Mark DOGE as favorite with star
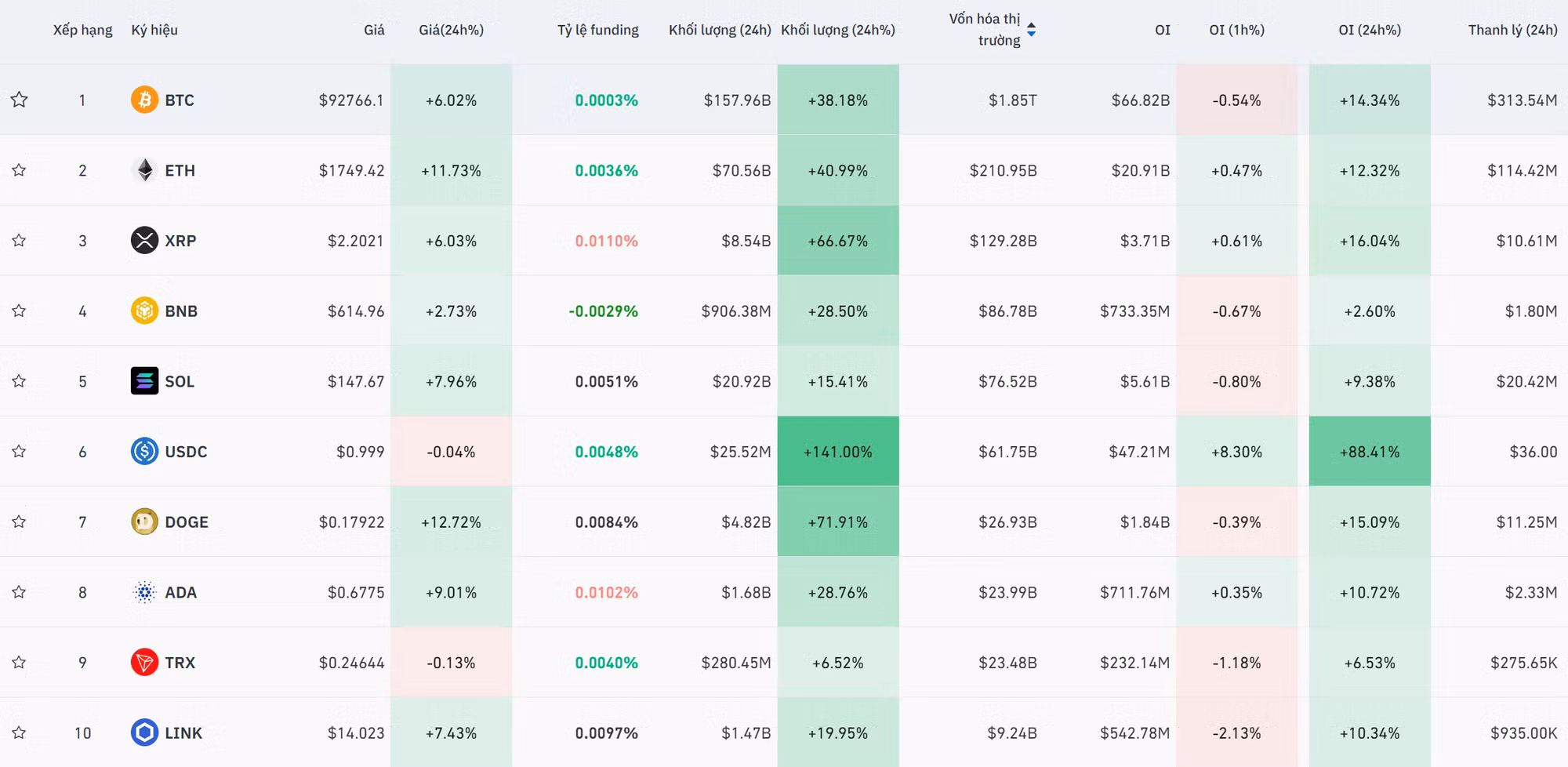 pos(20,522)
